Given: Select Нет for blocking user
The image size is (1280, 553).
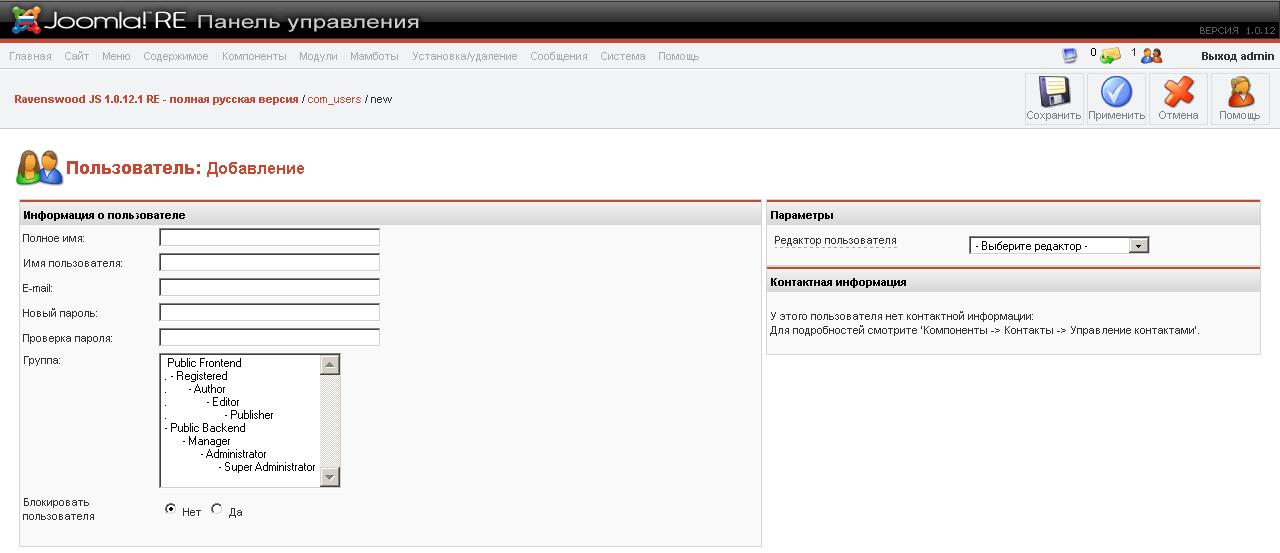Looking at the screenshot, I should 171,509.
